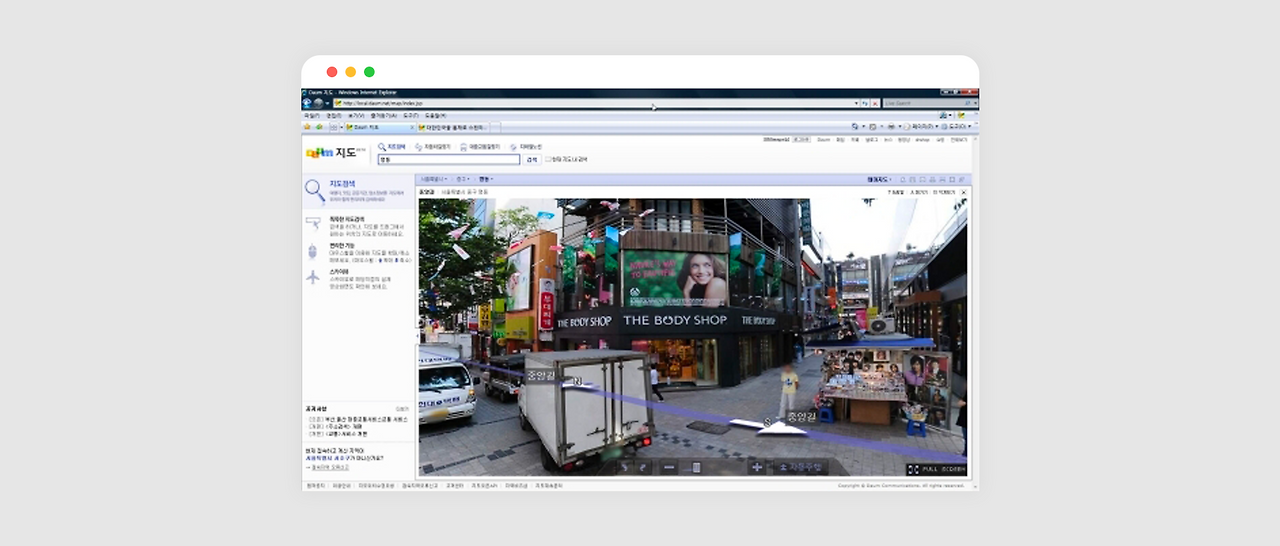Start auto-drive with the 자동주행 button
The height and width of the screenshot is (546, 1280).
(799, 467)
